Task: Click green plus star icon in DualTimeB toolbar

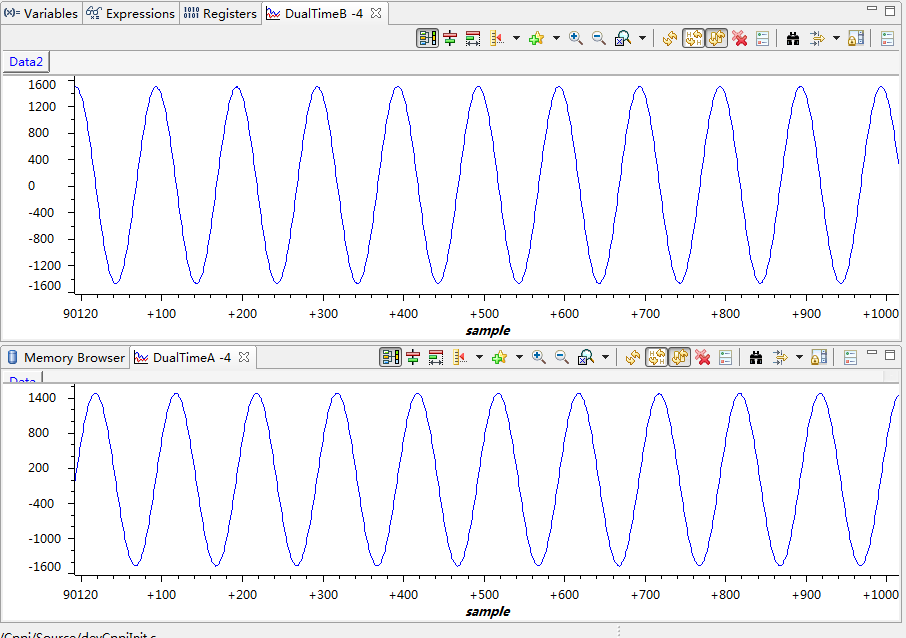Action: pyautogui.click(x=537, y=39)
